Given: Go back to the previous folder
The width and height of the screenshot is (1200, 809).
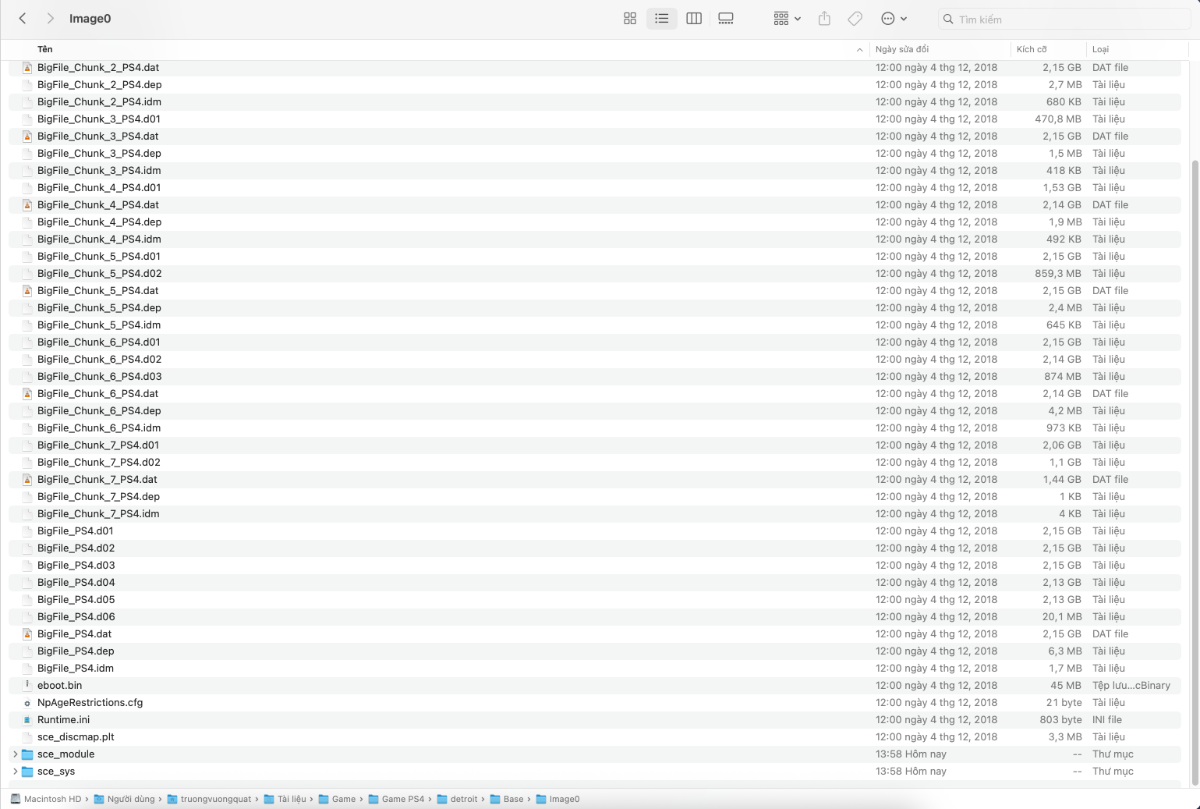Looking at the screenshot, I should 23,19.
